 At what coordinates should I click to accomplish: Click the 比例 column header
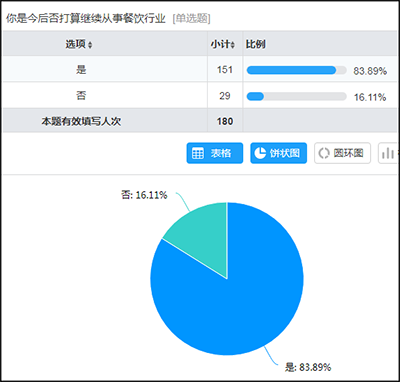tap(255, 44)
